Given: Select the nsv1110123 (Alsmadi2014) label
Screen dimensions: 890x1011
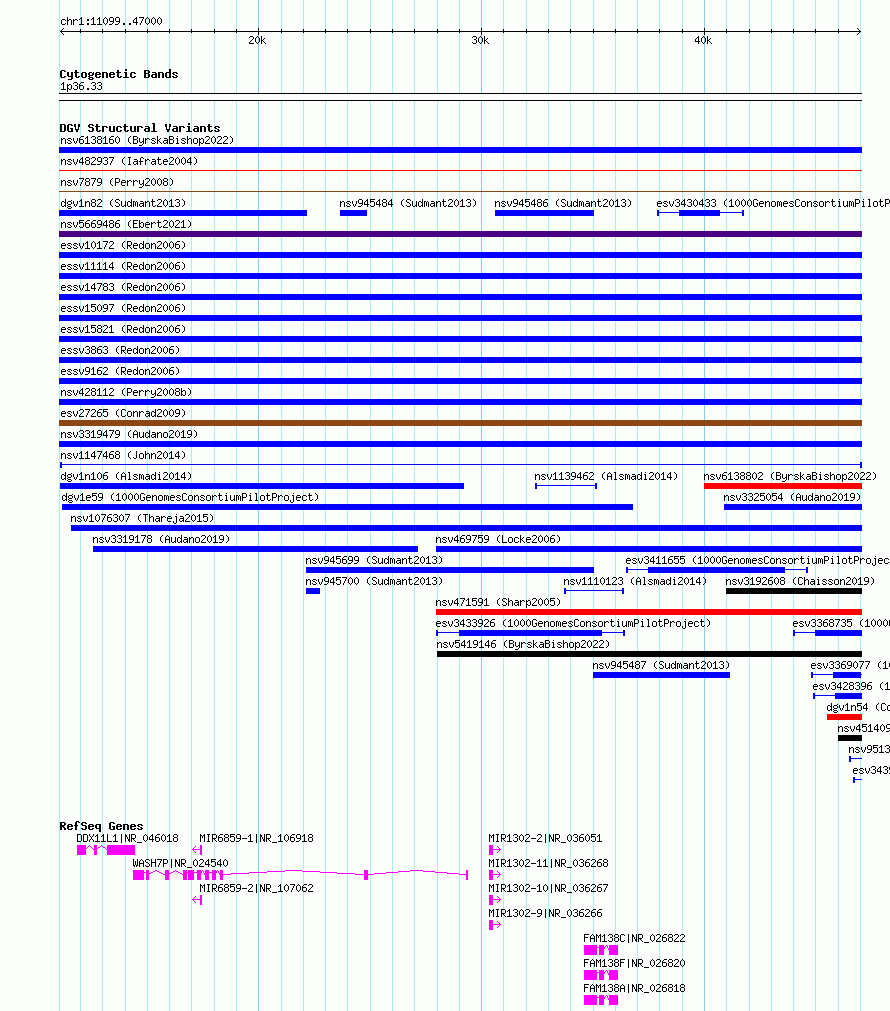Looking at the screenshot, I should [635, 581].
